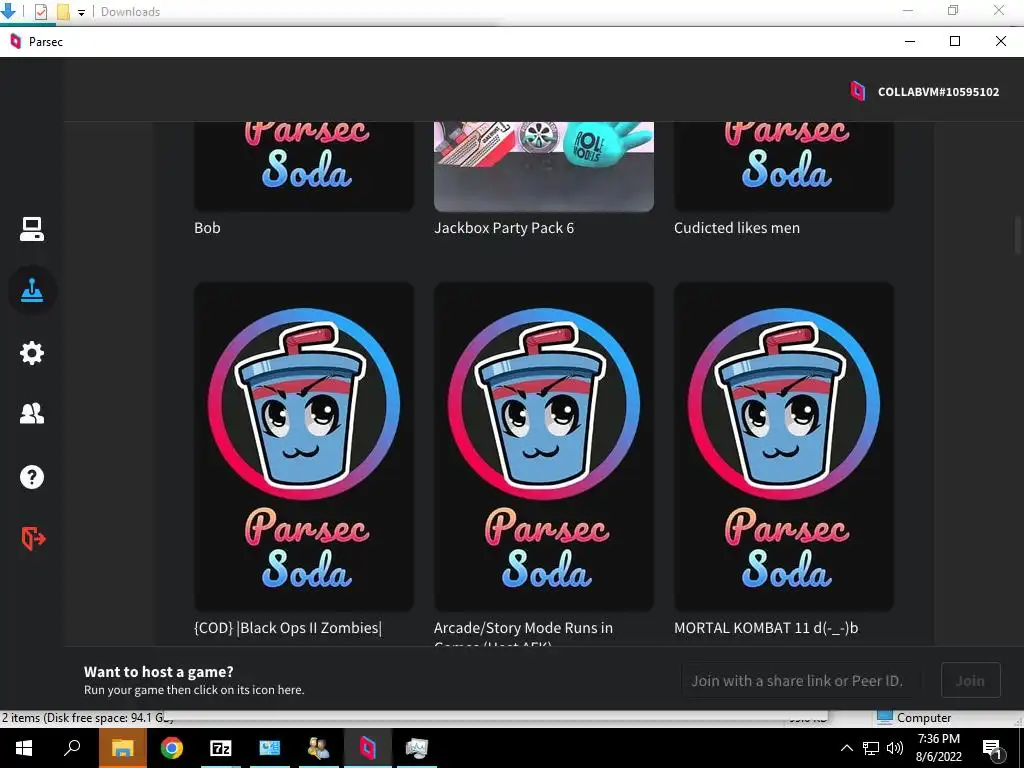Image resolution: width=1024 pixels, height=768 pixels.
Task: Open the Help question mark icon
Action: click(x=31, y=477)
